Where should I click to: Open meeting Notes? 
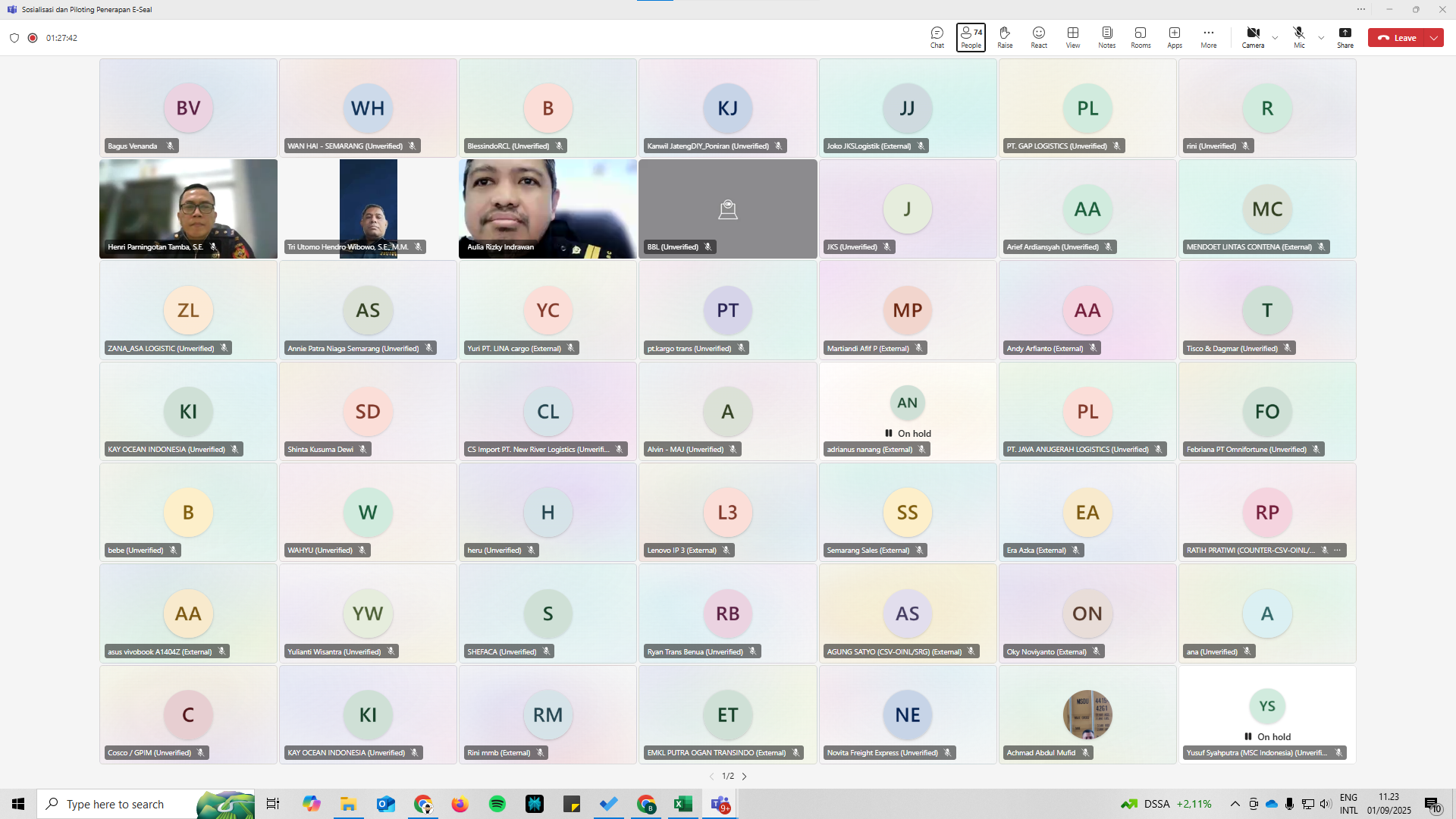1107,37
